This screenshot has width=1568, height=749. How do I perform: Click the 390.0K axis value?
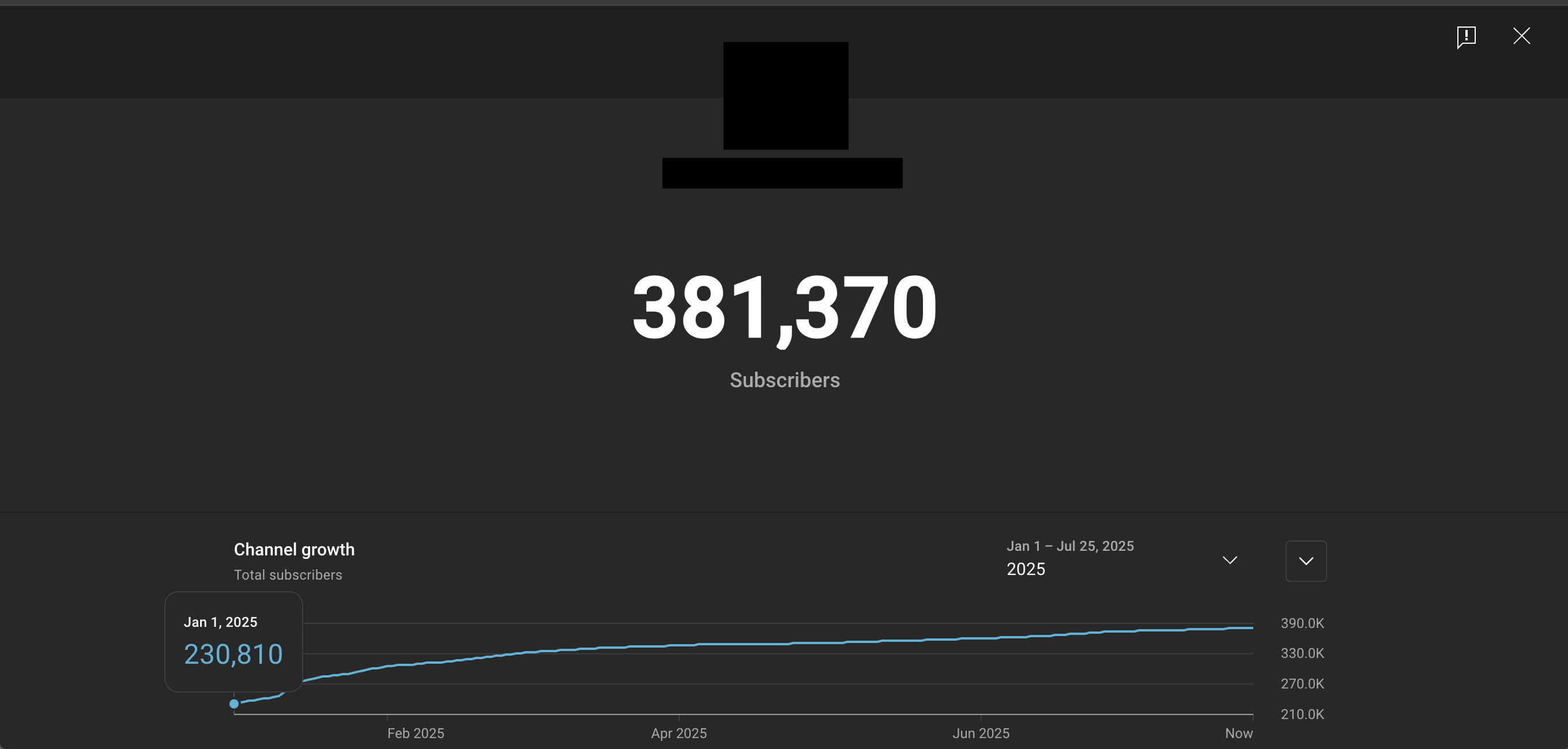(1302, 623)
